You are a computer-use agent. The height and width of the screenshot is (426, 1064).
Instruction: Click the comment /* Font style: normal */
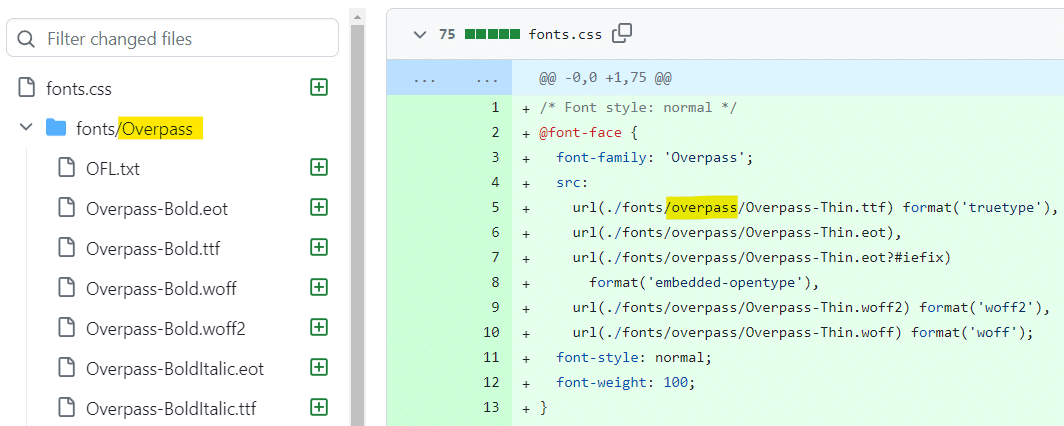(638, 108)
